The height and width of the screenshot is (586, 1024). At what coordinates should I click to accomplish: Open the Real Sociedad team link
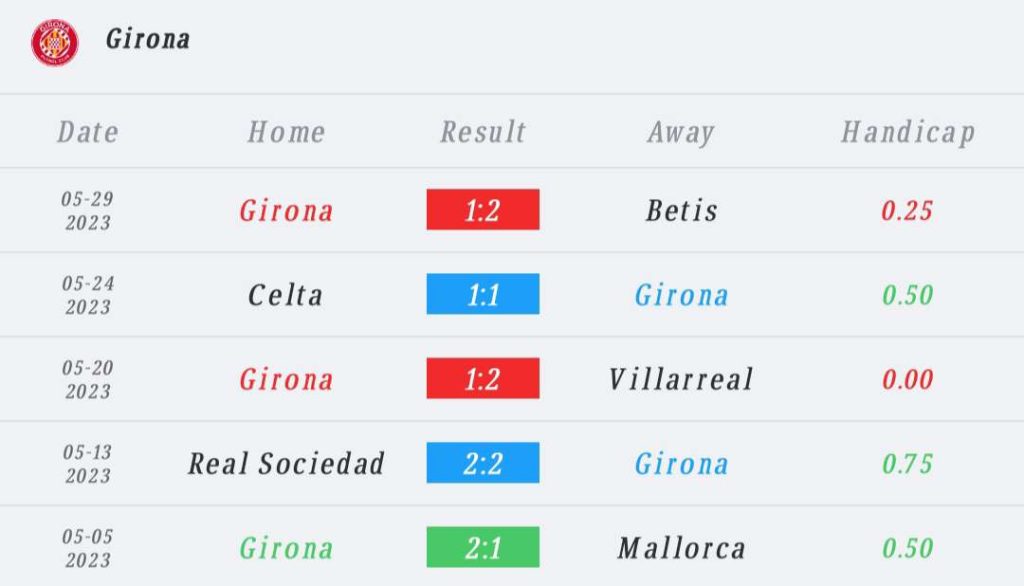click(x=286, y=463)
